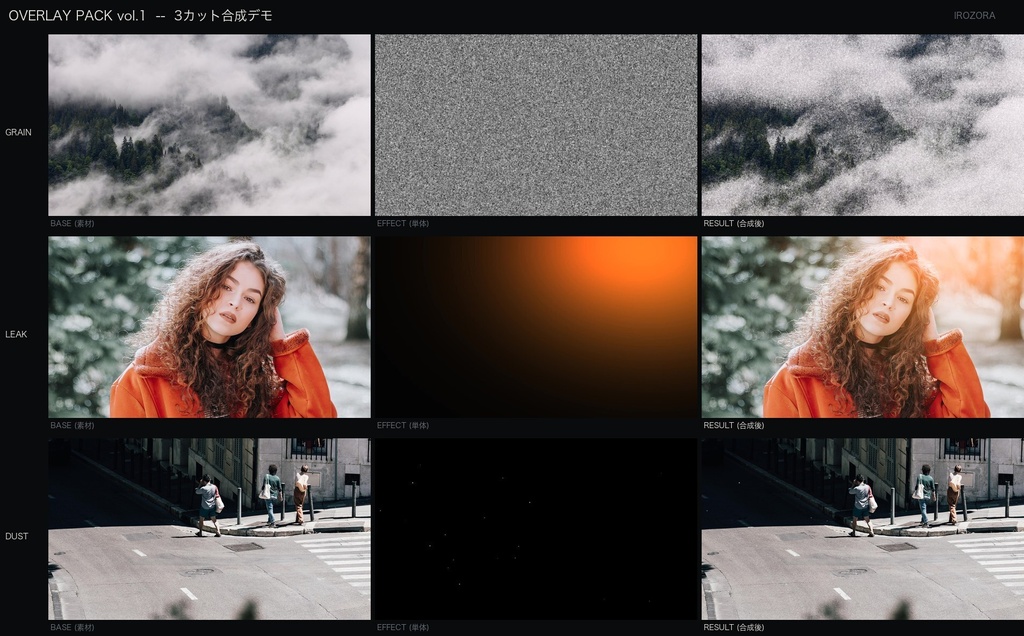Click the EFFECT caption under noise image
Screen dimensions: 1024x636
(403, 223)
